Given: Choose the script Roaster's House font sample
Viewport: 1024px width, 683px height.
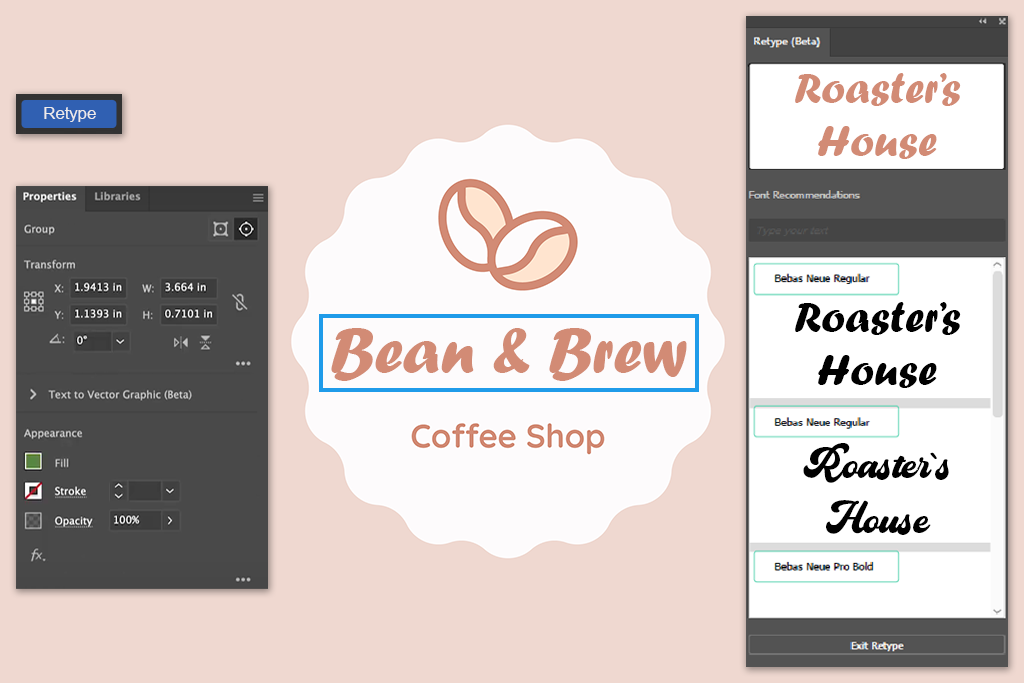Looking at the screenshot, I should tap(877, 490).
